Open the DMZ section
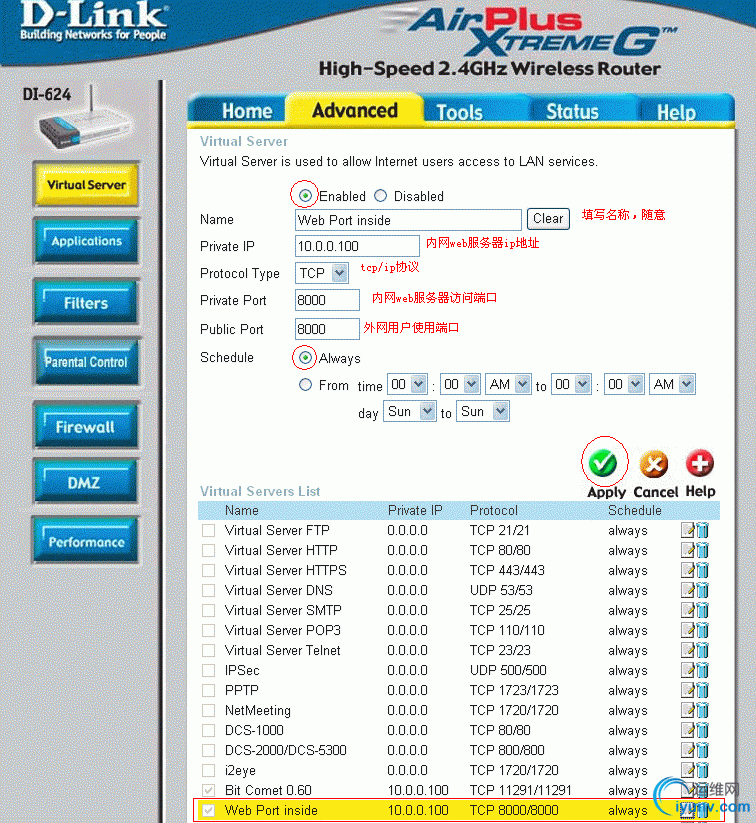This screenshot has width=756, height=823. click(x=86, y=482)
